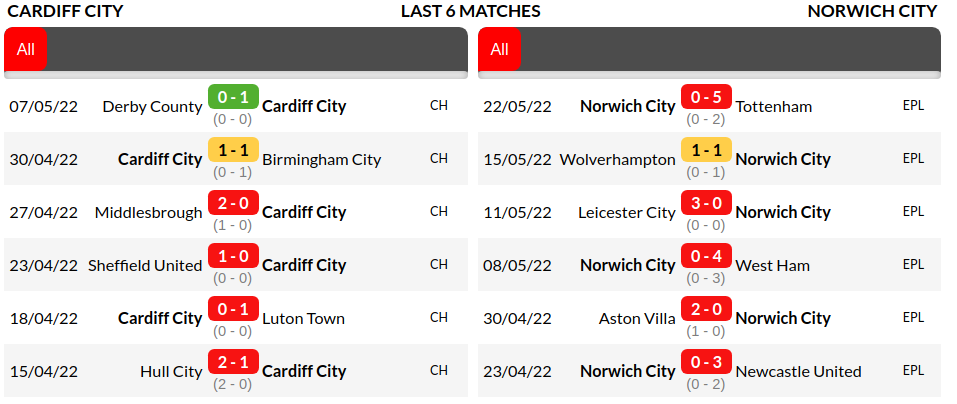
Task: Open the green 0-1 Derby County score badge
Action: click(x=233, y=98)
